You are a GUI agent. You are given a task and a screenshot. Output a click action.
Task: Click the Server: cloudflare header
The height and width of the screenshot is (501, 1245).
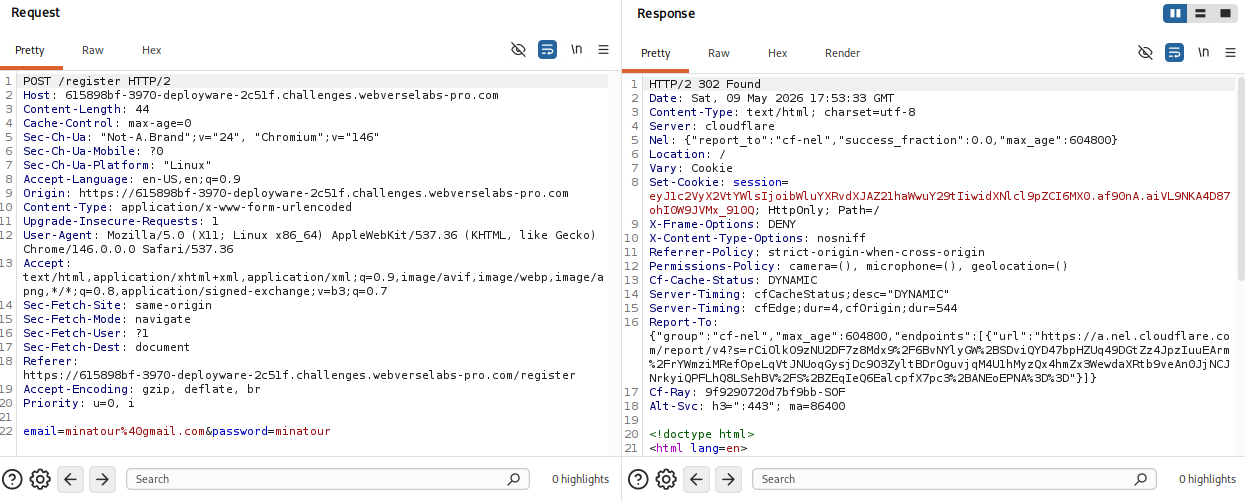click(712, 126)
